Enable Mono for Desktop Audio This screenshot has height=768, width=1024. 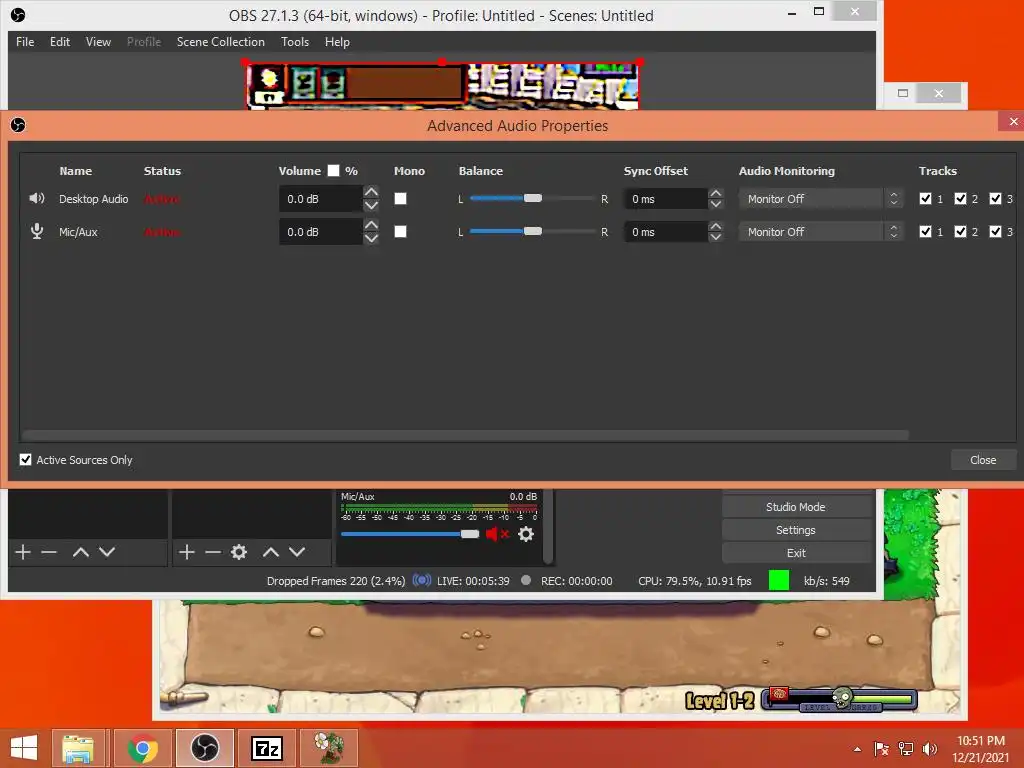click(x=400, y=199)
